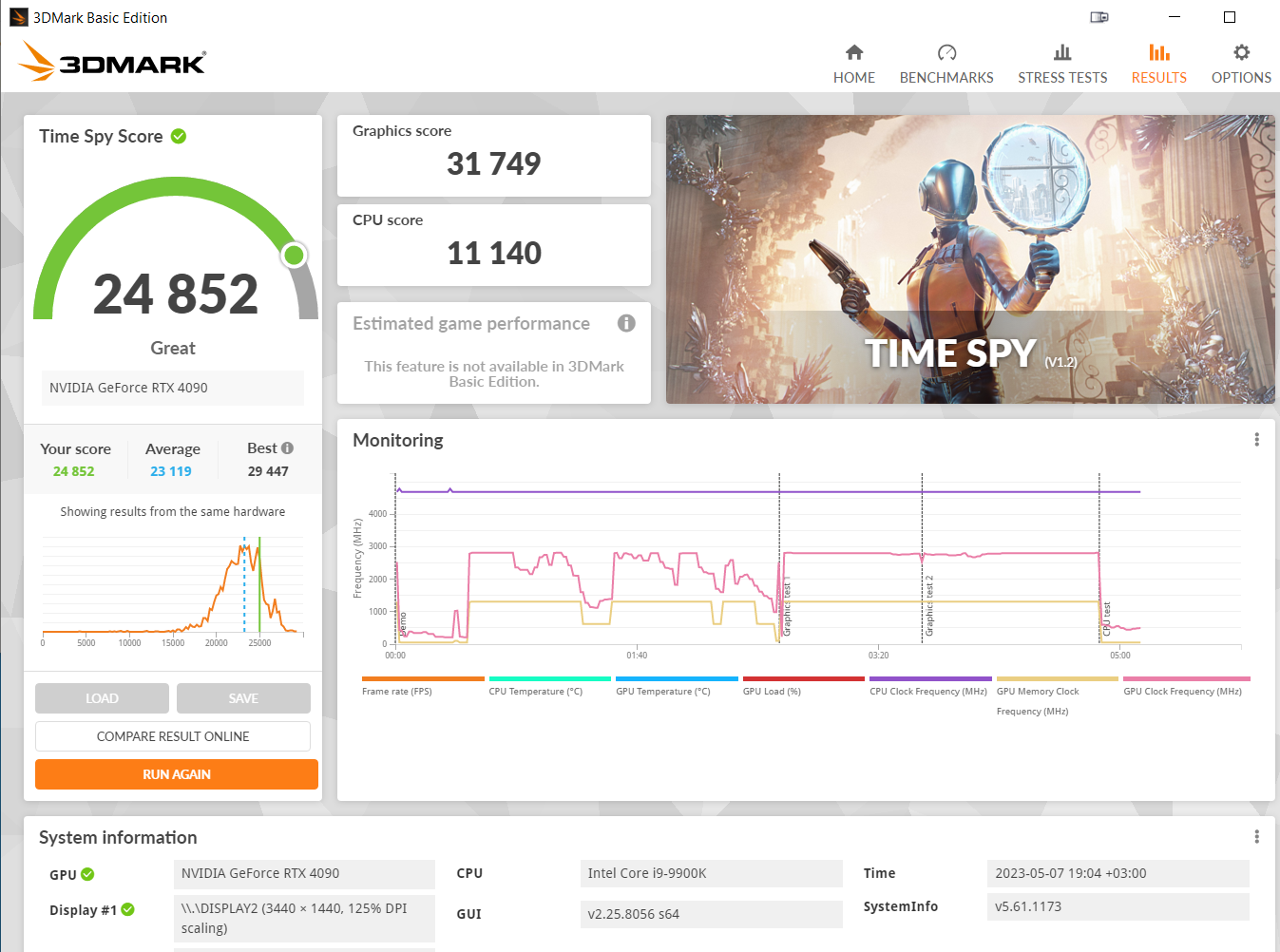
Task: Click the benchmarks gauge icon
Action: pyautogui.click(x=946, y=52)
